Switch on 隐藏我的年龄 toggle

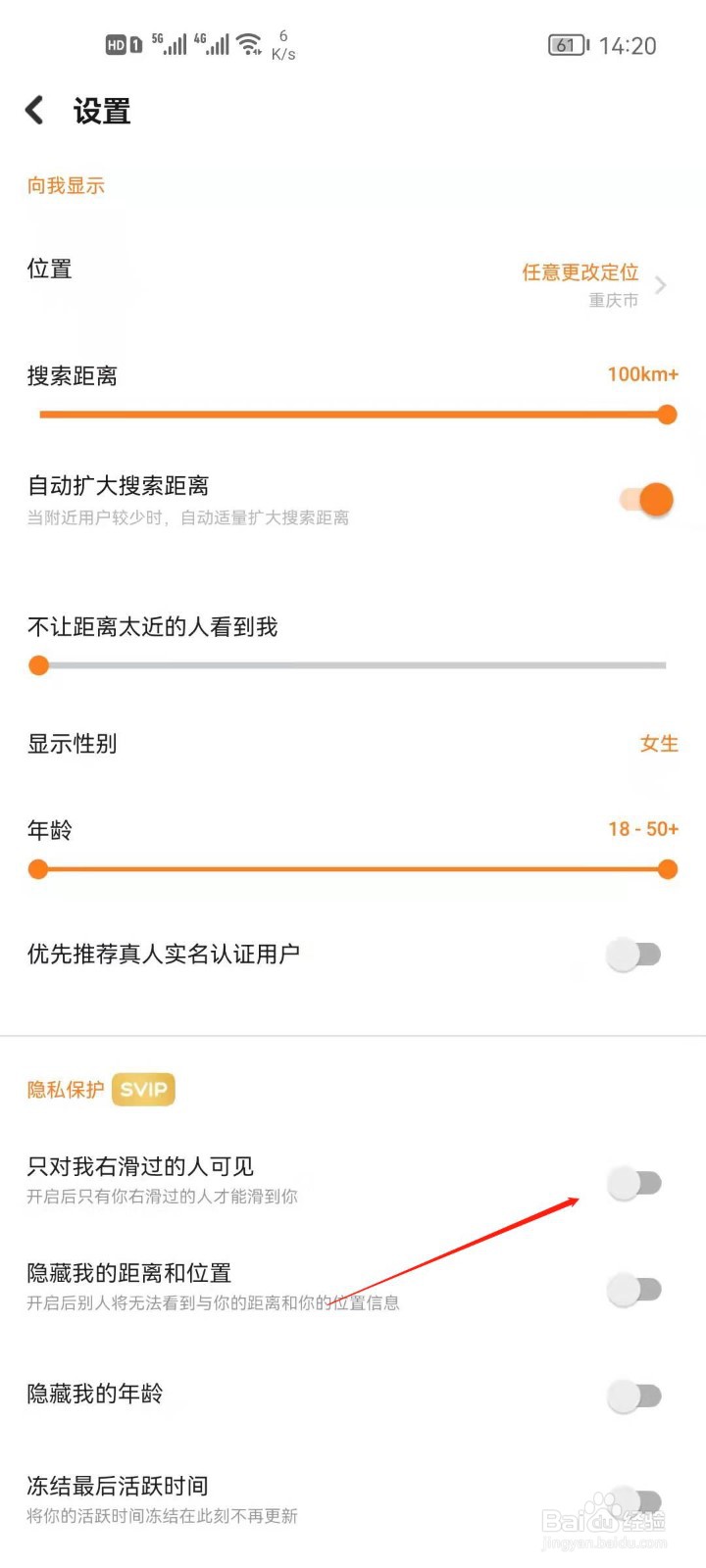pos(633,1396)
